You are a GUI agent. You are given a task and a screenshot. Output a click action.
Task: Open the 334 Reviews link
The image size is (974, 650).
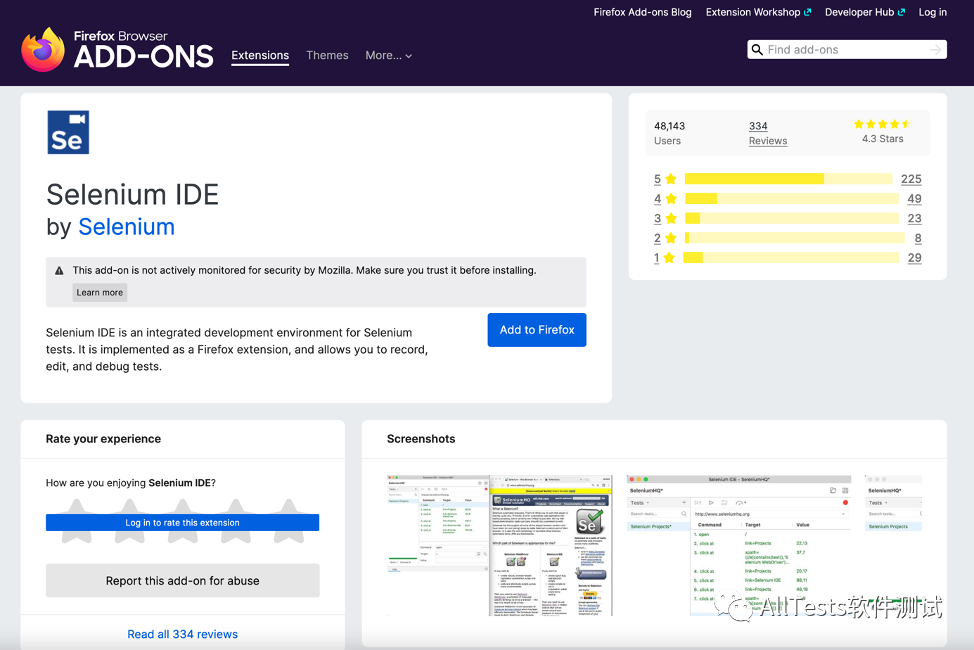[768, 133]
